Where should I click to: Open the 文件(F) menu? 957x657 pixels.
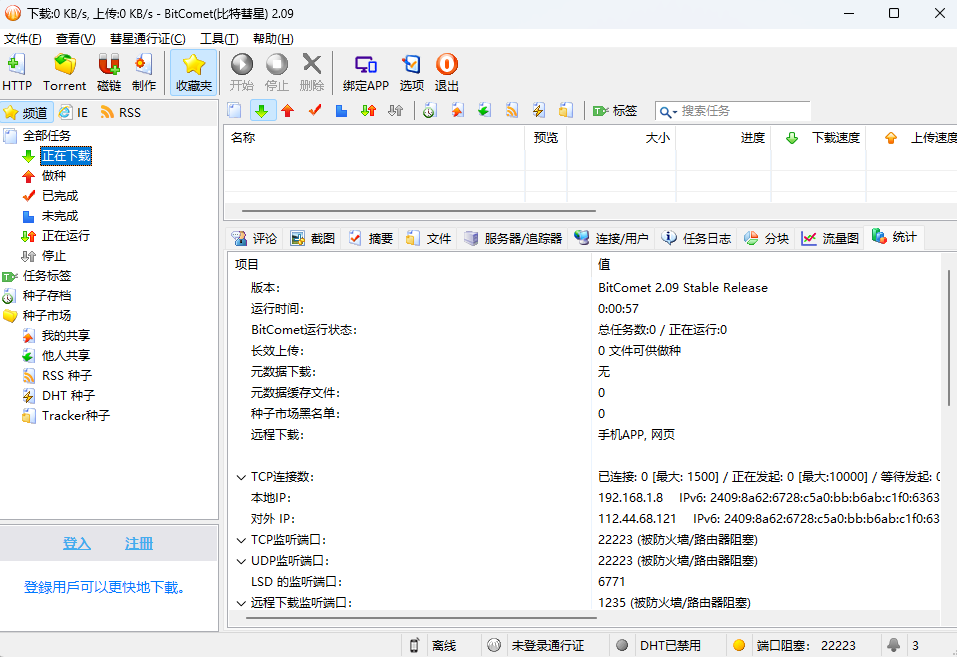tap(23, 38)
